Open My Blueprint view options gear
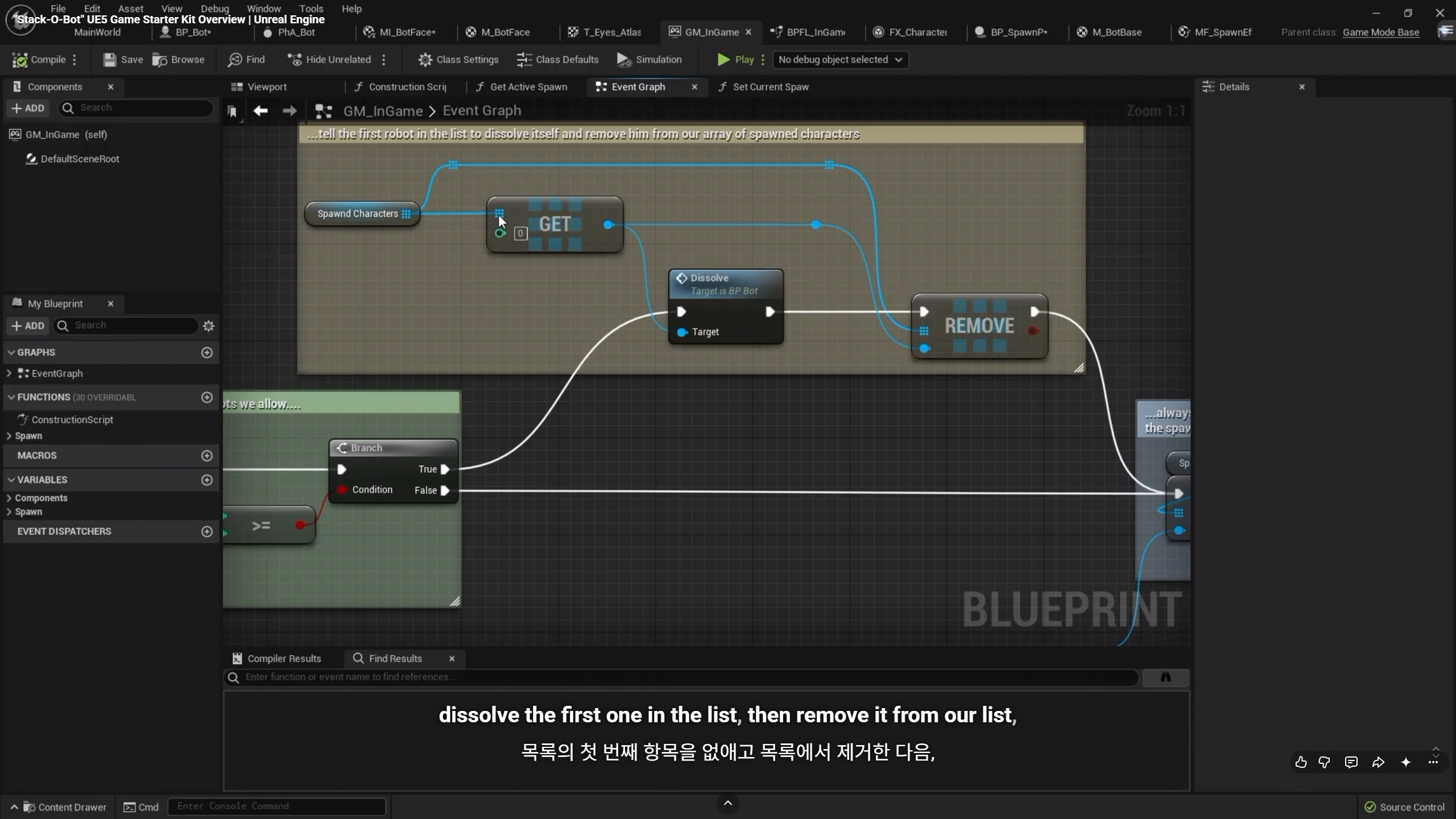The height and width of the screenshot is (819, 1456). click(209, 326)
